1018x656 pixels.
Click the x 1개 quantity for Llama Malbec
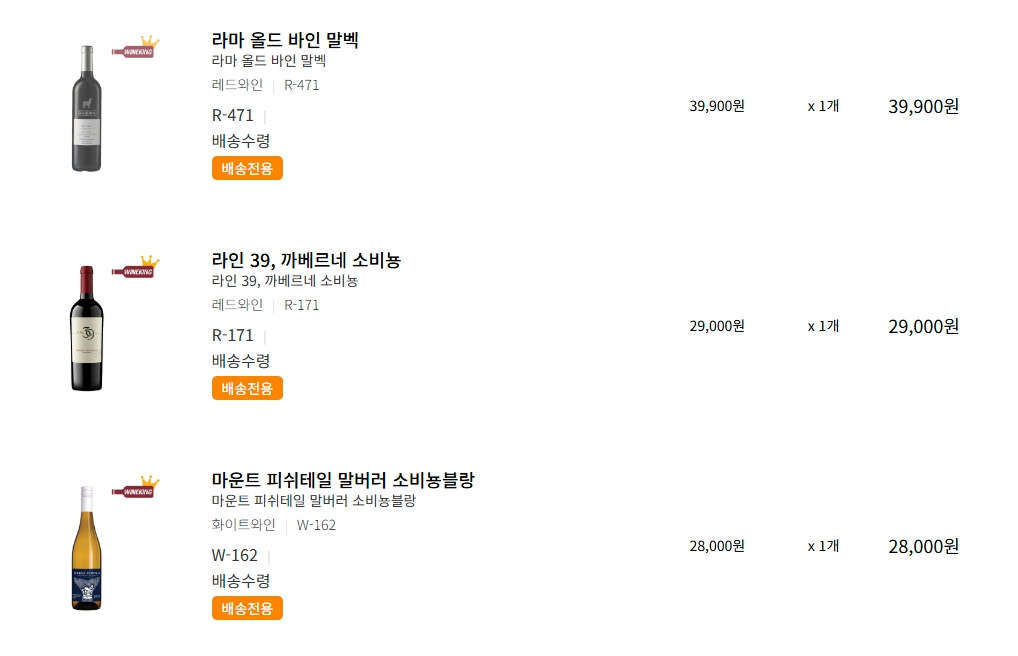(x=823, y=106)
